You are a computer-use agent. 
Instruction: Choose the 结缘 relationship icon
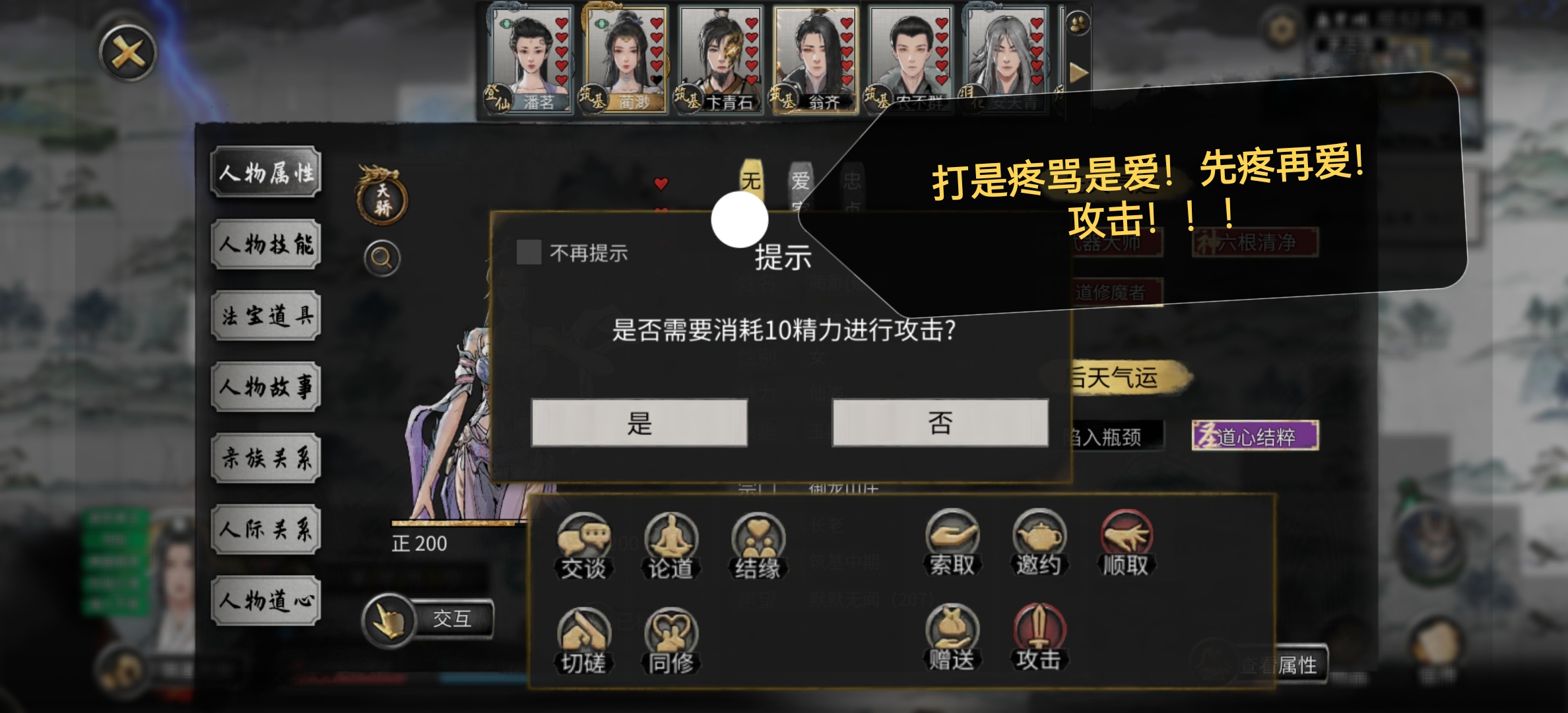coord(758,547)
